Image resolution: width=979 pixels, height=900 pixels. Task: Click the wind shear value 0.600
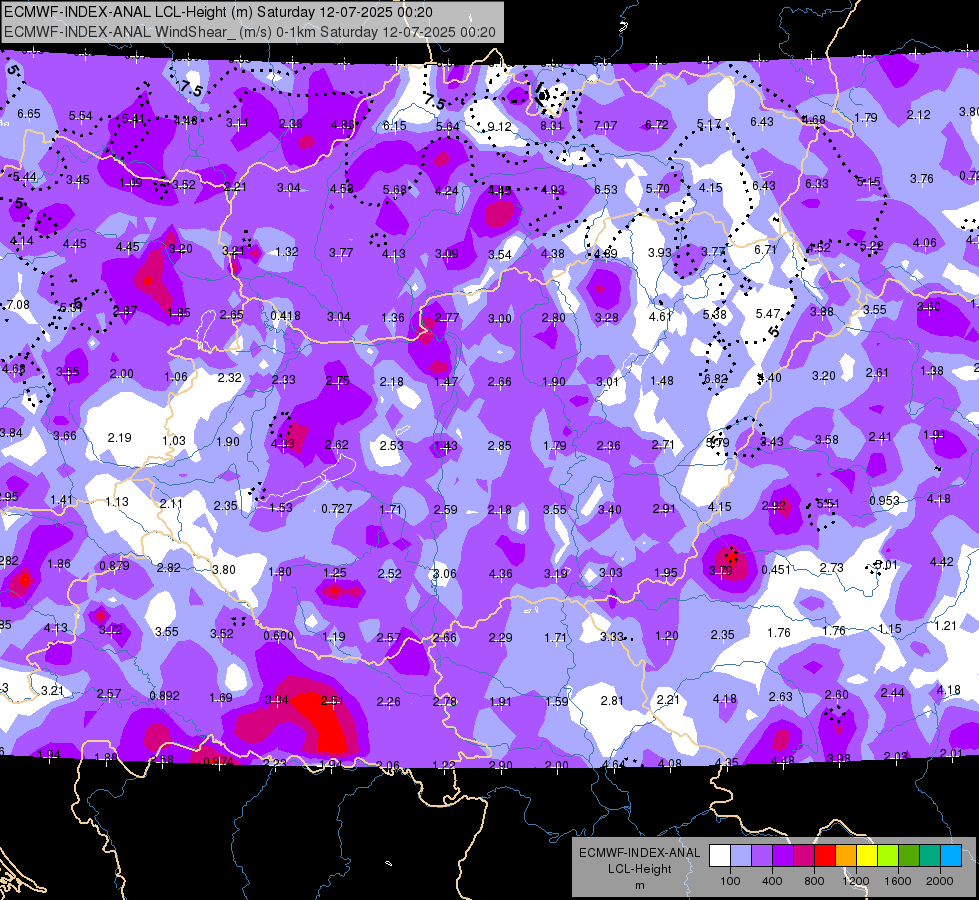pyautogui.click(x=278, y=636)
